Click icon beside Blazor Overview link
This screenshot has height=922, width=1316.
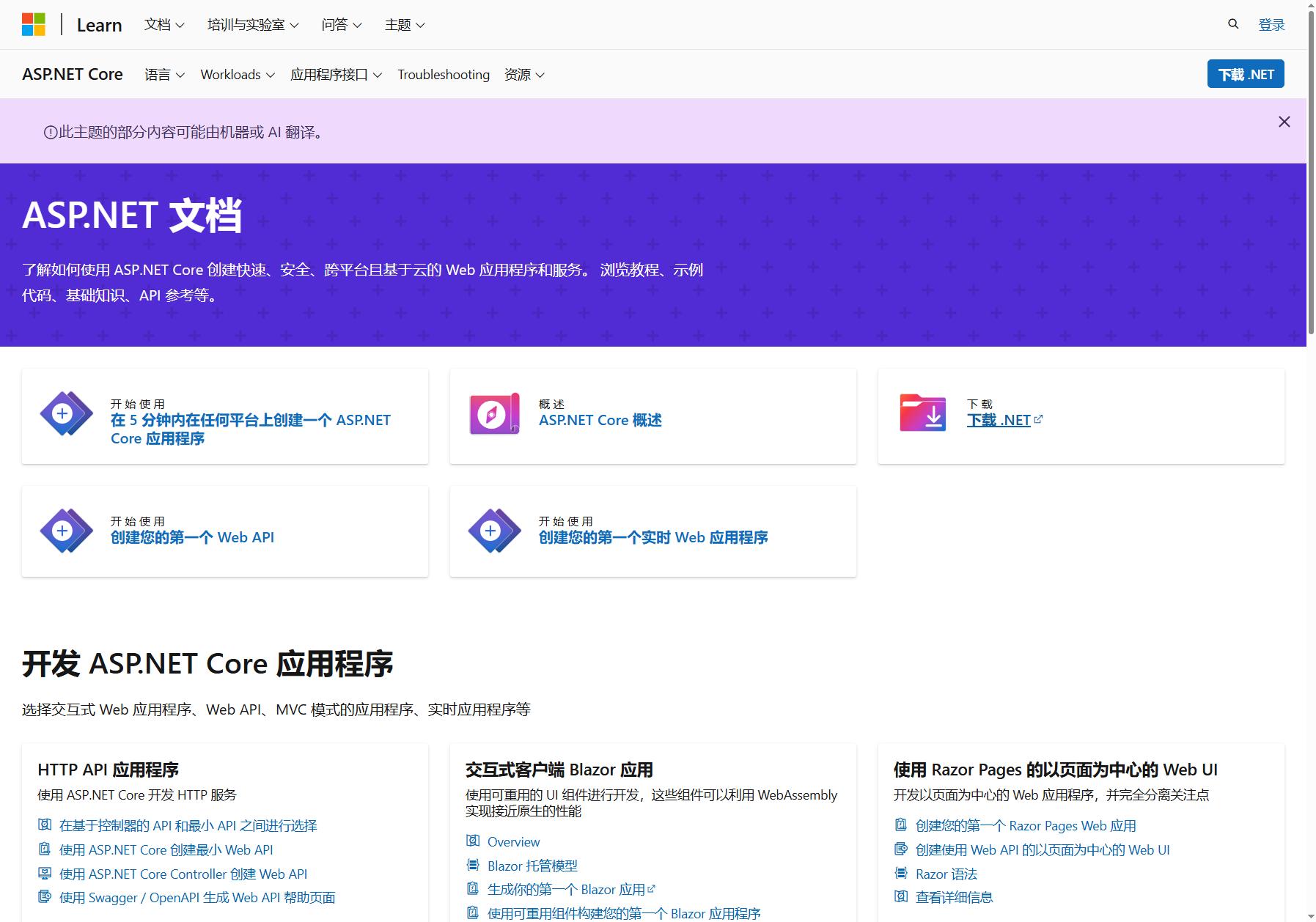pyautogui.click(x=473, y=841)
